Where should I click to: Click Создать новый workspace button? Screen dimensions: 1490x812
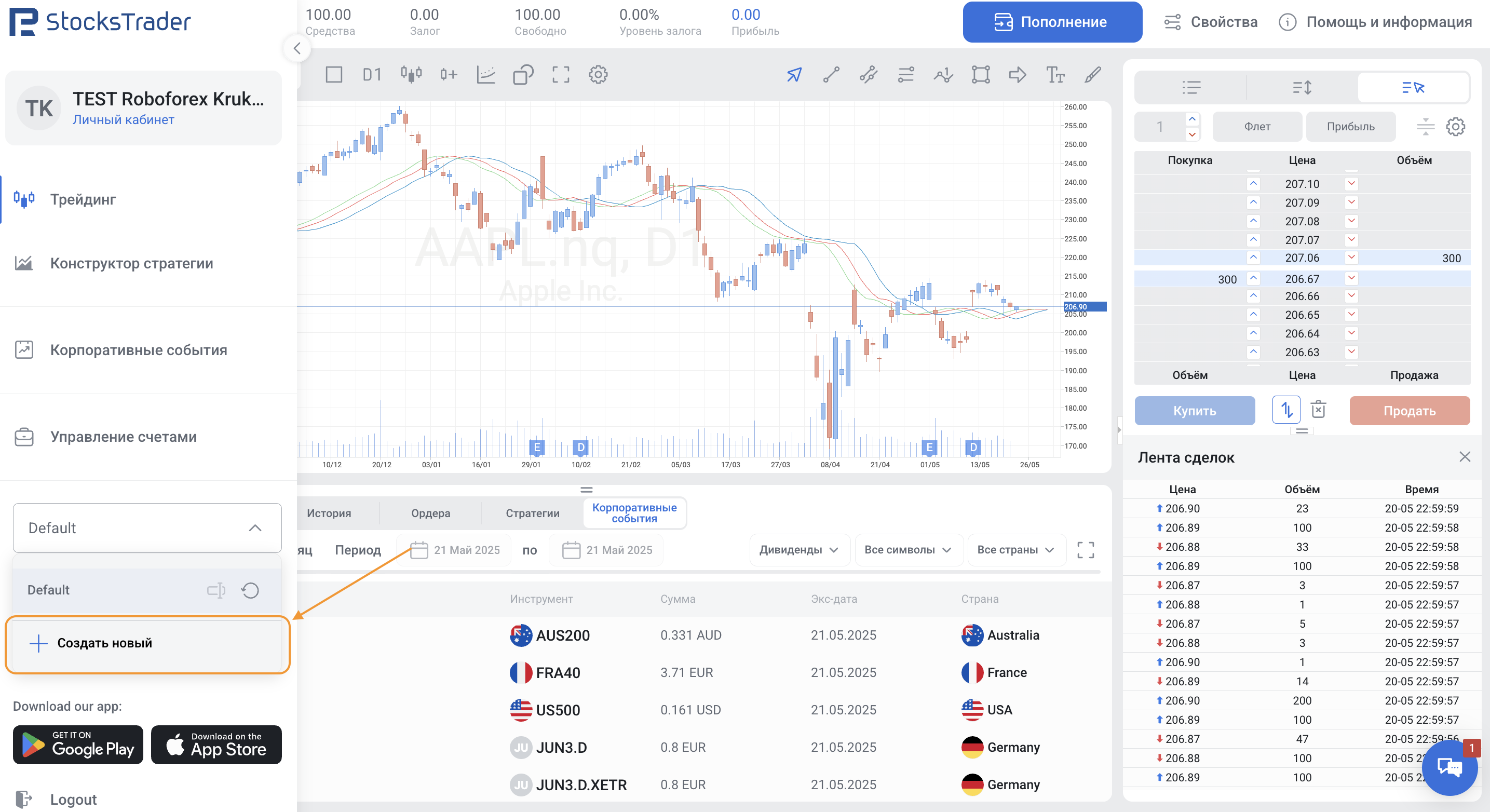pyautogui.click(x=104, y=643)
